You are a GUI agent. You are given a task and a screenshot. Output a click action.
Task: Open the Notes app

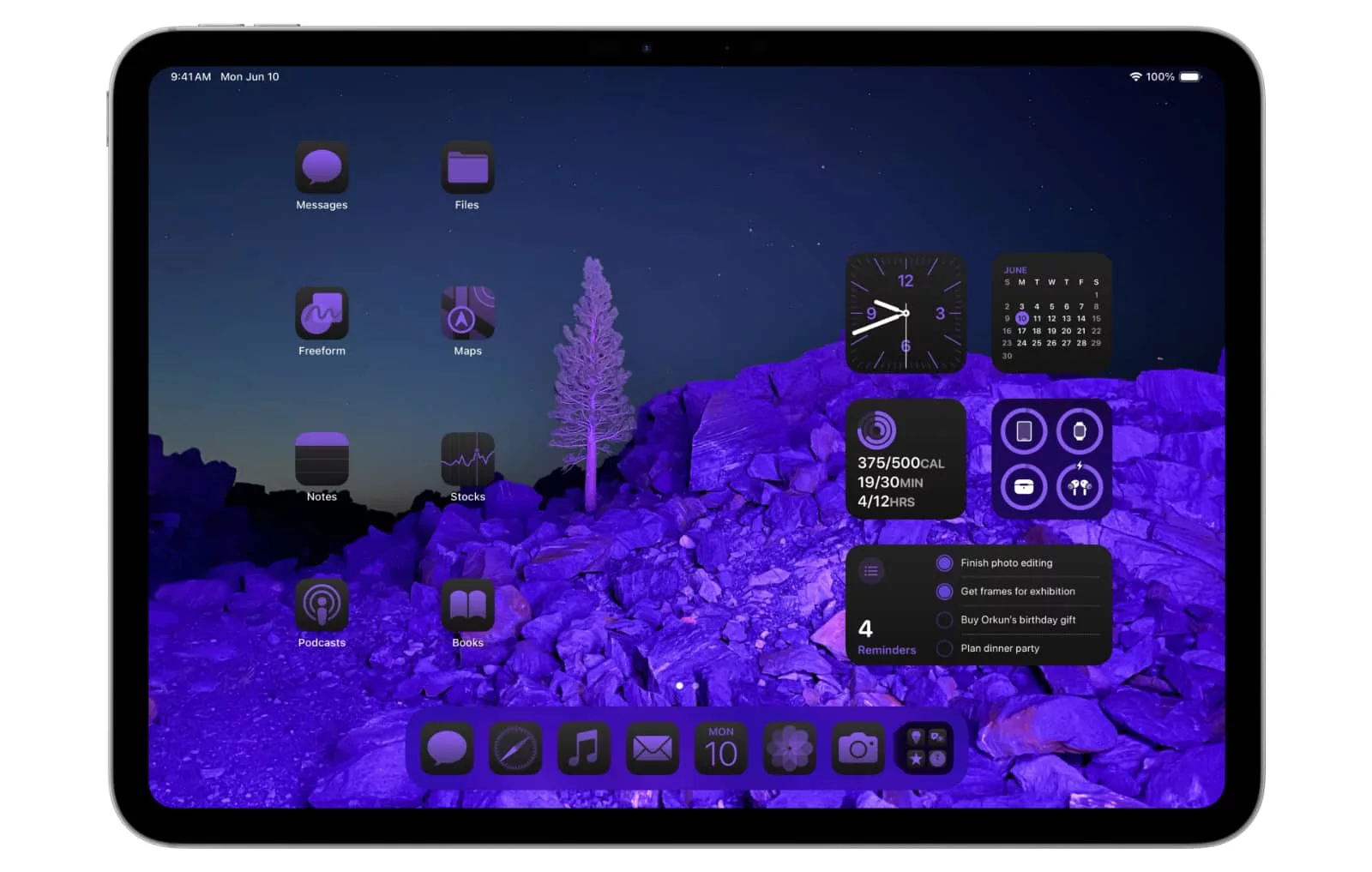point(322,459)
